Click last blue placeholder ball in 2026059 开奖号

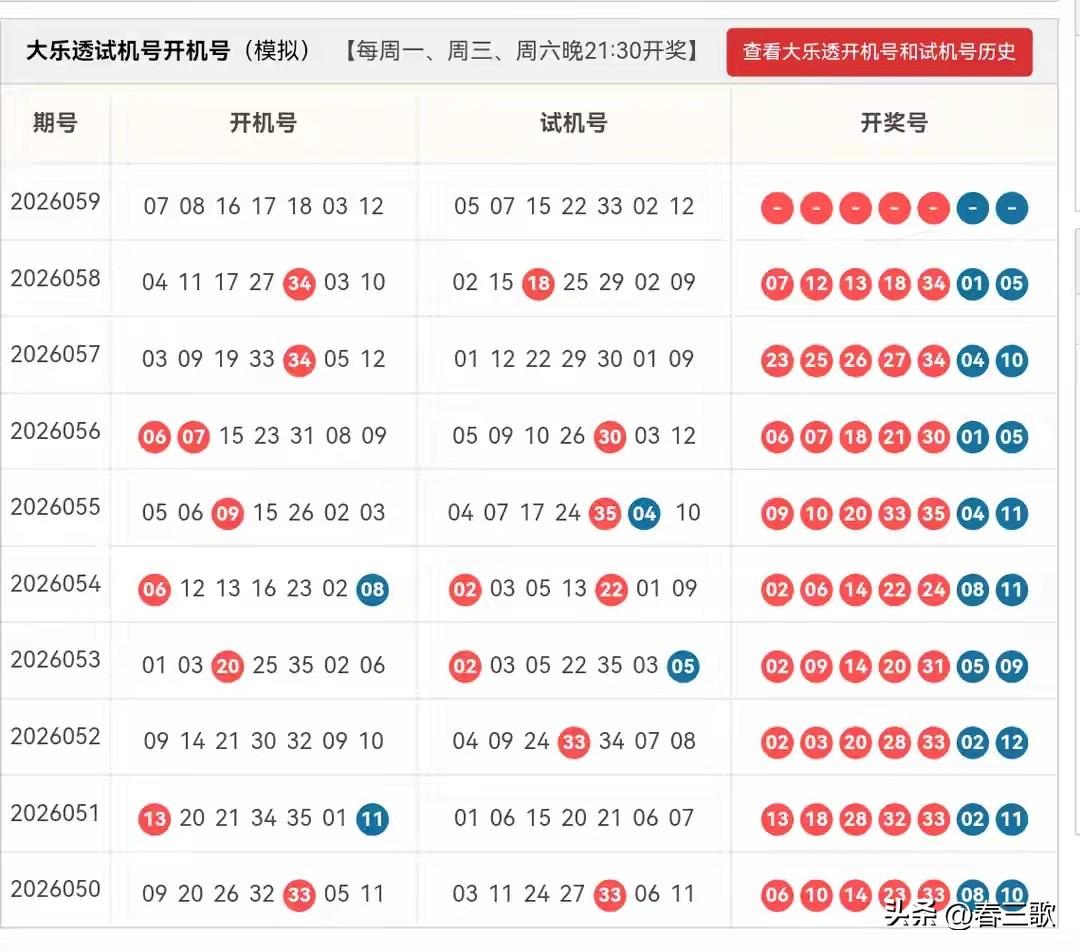[1012, 208]
